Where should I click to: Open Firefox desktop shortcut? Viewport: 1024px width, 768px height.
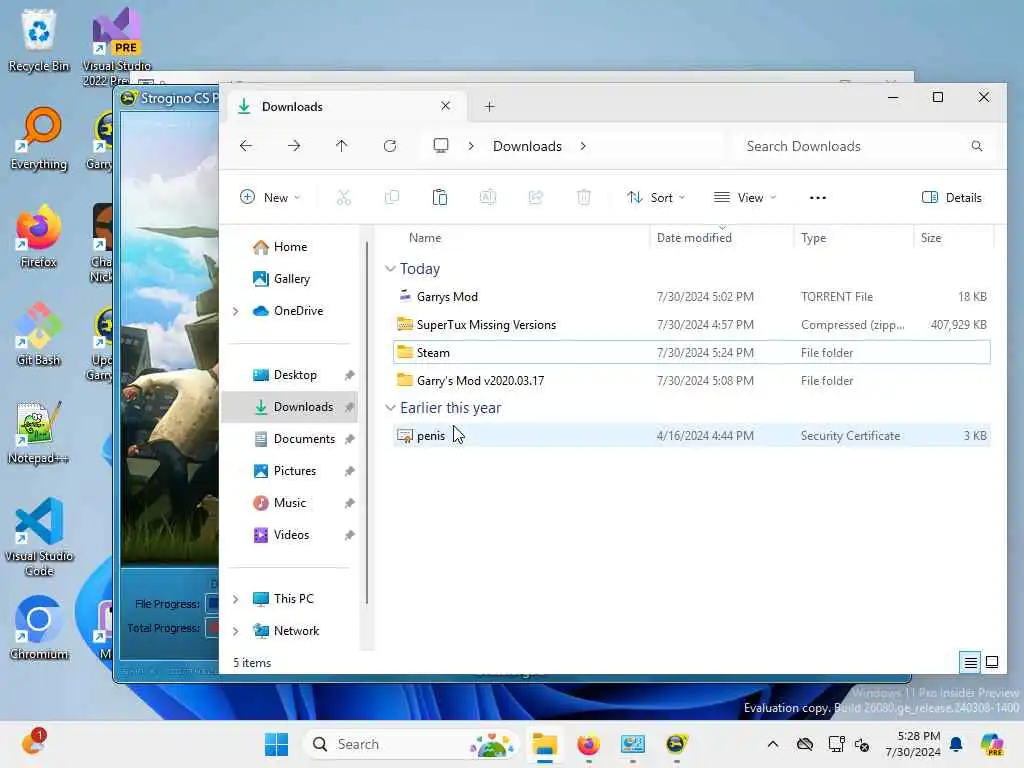pyautogui.click(x=39, y=236)
